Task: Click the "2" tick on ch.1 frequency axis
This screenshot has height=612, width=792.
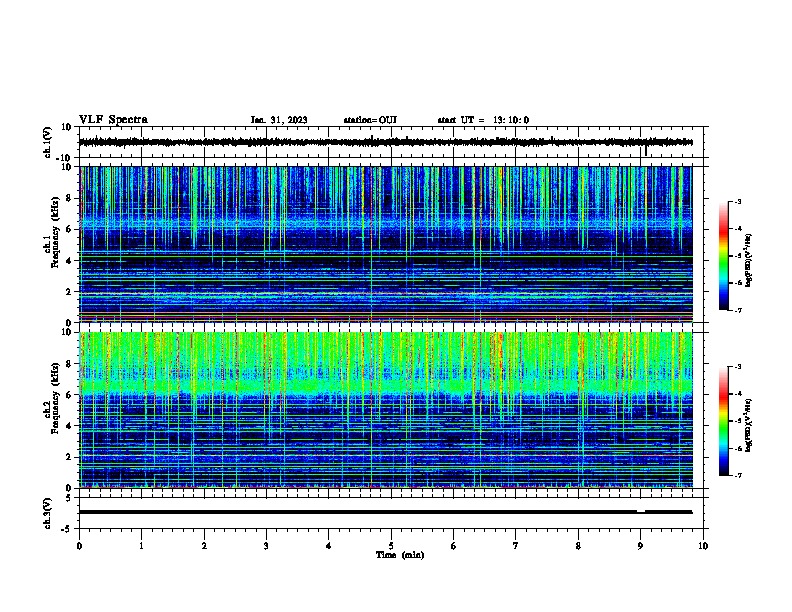Action: (x=70, y=292)
